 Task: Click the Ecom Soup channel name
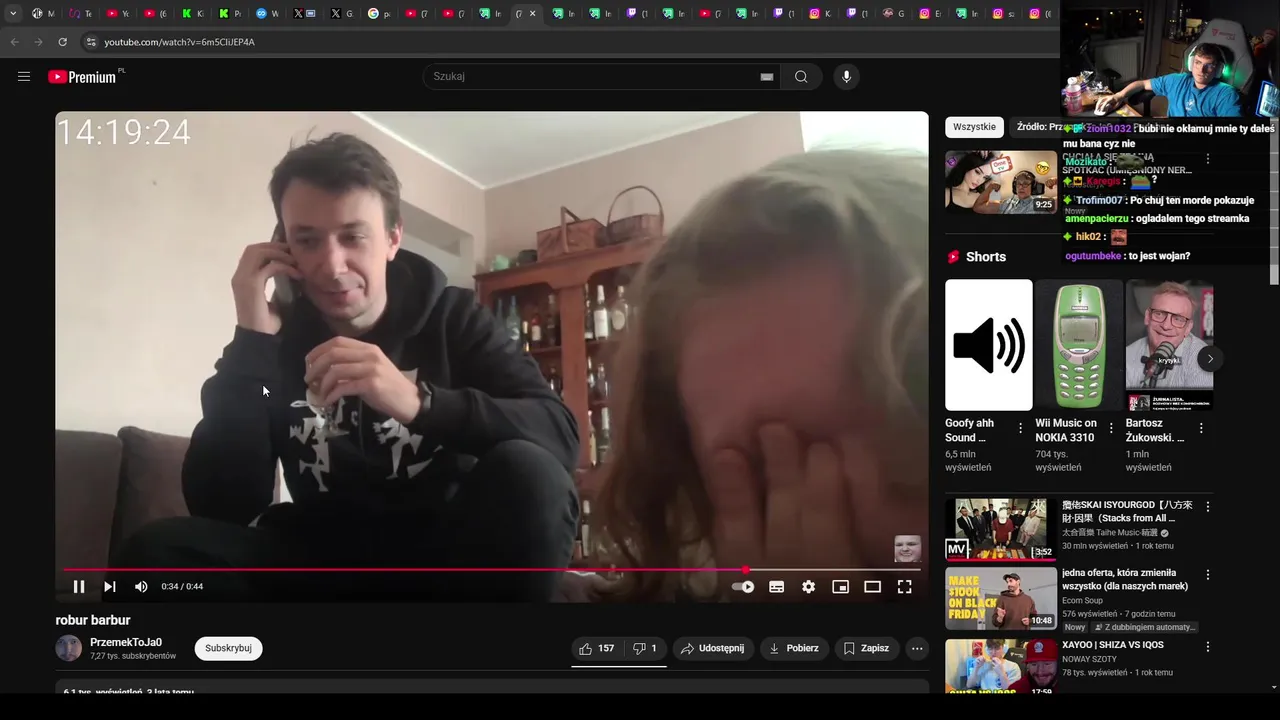click(x=1083, y=601)
